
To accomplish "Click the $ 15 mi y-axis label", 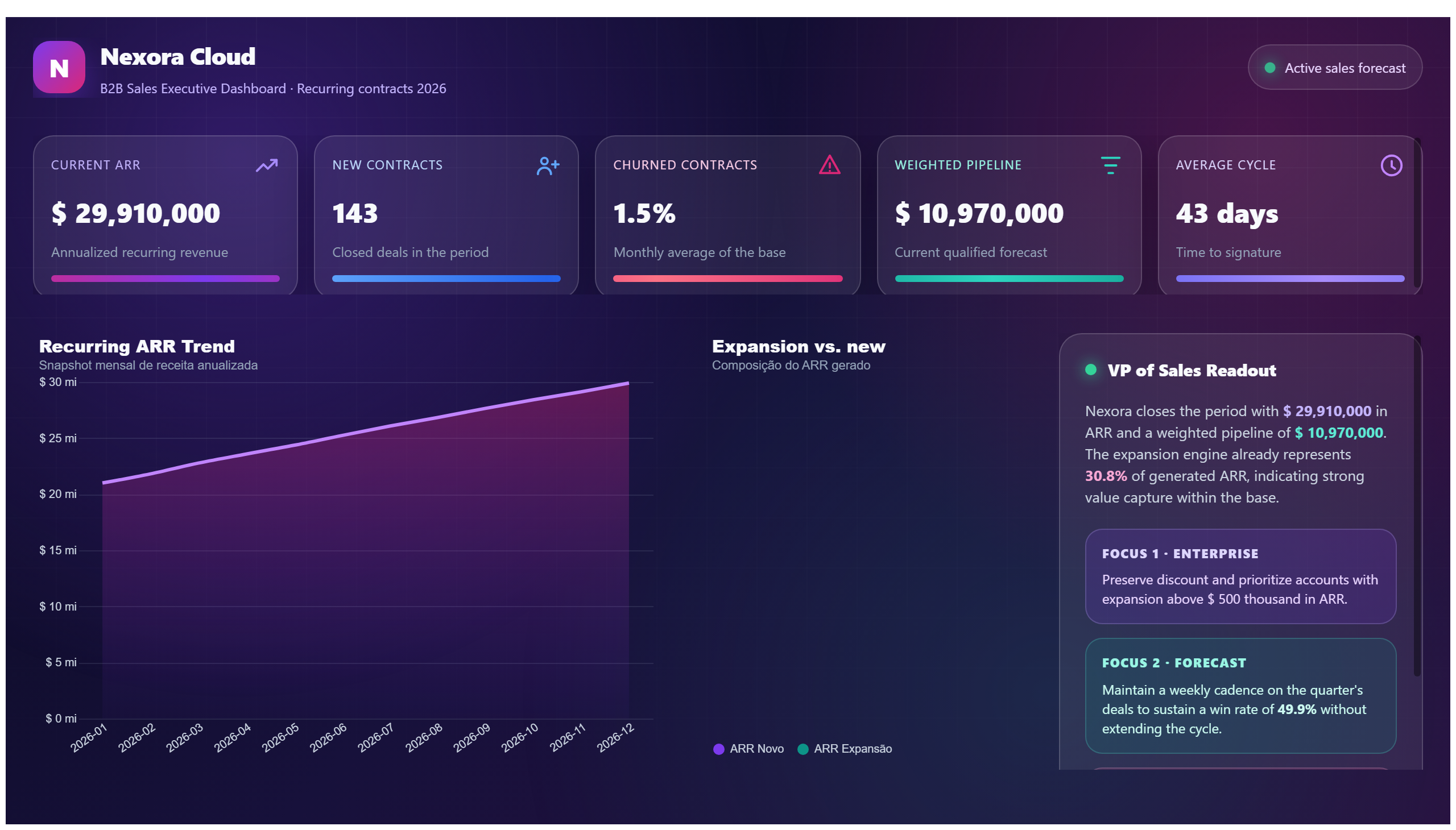I will (x=57, y=550).
